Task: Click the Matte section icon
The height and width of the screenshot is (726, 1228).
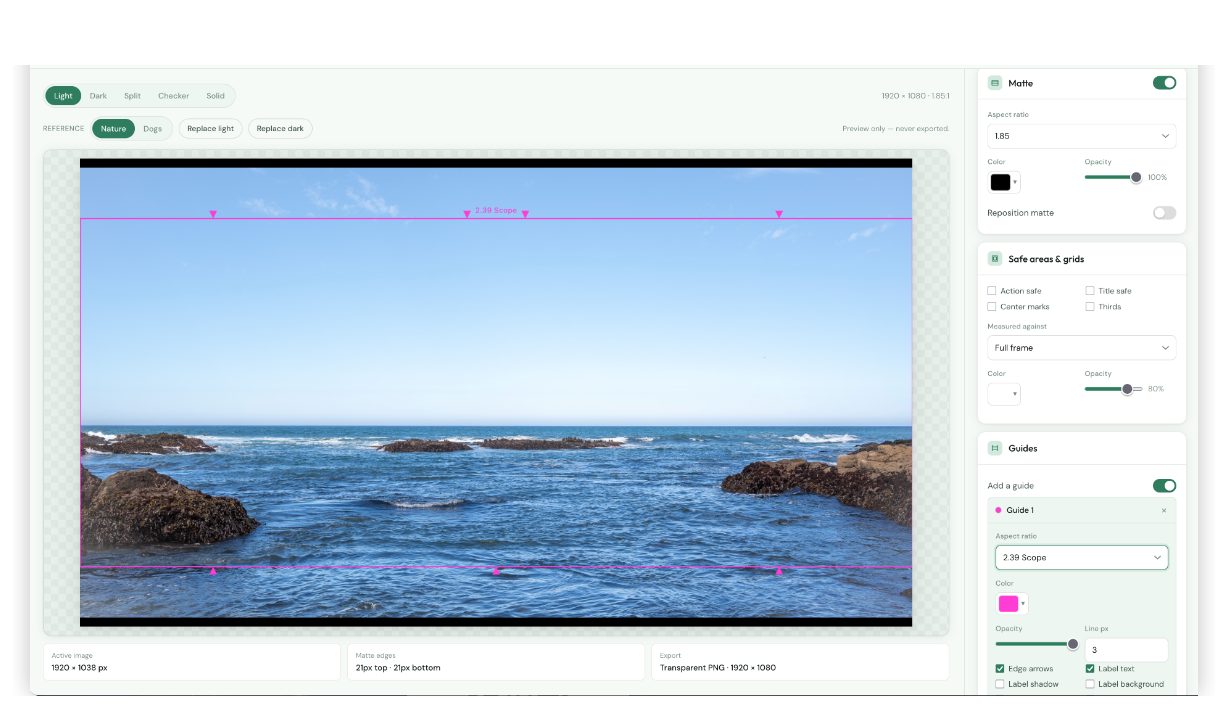Action: 995,83
